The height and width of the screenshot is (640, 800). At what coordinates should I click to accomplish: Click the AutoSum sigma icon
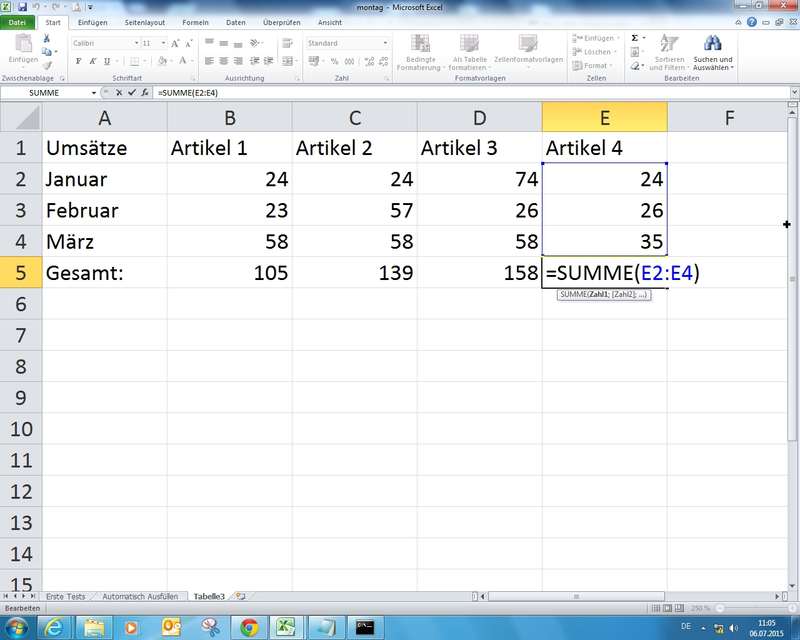[634, 38]
